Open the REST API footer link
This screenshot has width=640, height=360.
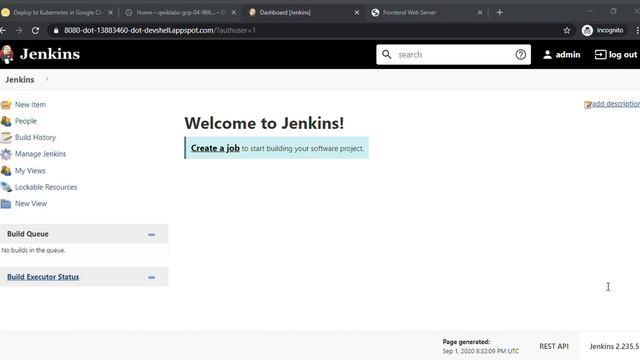pyautogui.click(x=554, y=346)
